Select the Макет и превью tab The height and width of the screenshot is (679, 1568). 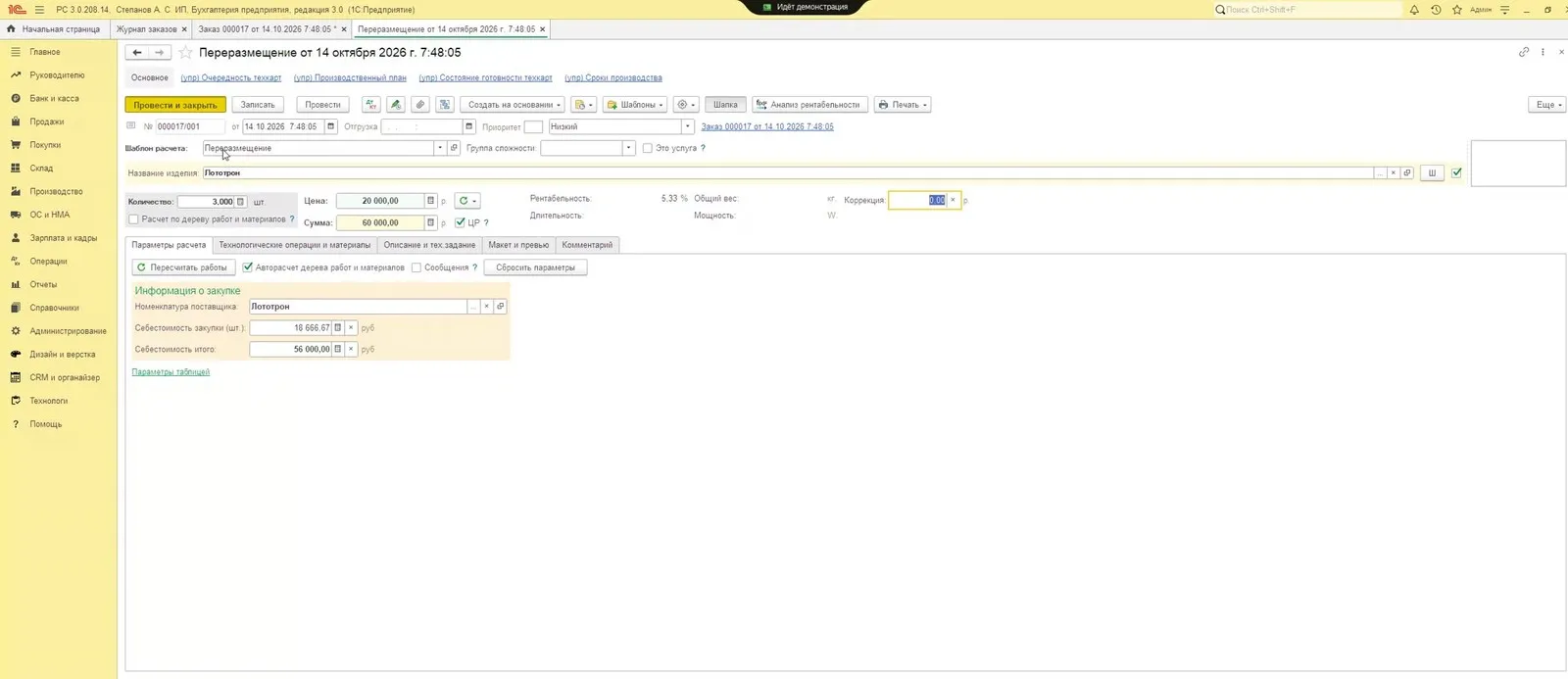coord(518,245)
